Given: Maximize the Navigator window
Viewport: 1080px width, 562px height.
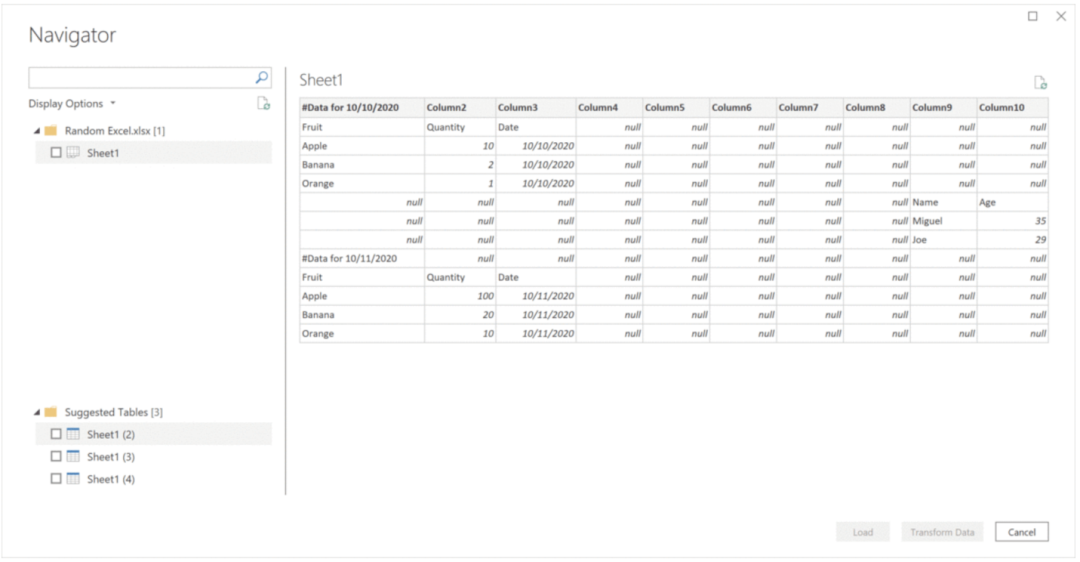Looking at the screenshot, I should coord(1032,17).
